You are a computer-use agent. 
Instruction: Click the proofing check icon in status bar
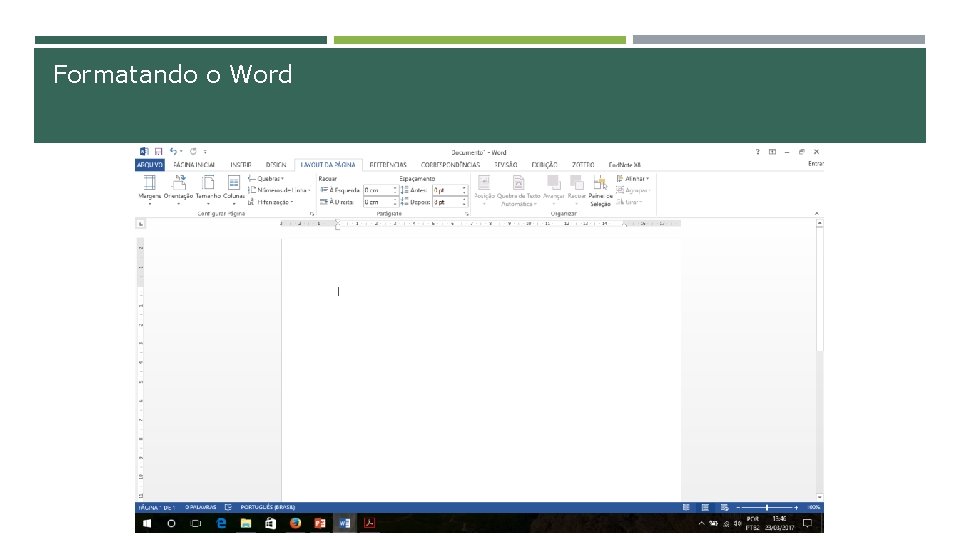(228, 508)
